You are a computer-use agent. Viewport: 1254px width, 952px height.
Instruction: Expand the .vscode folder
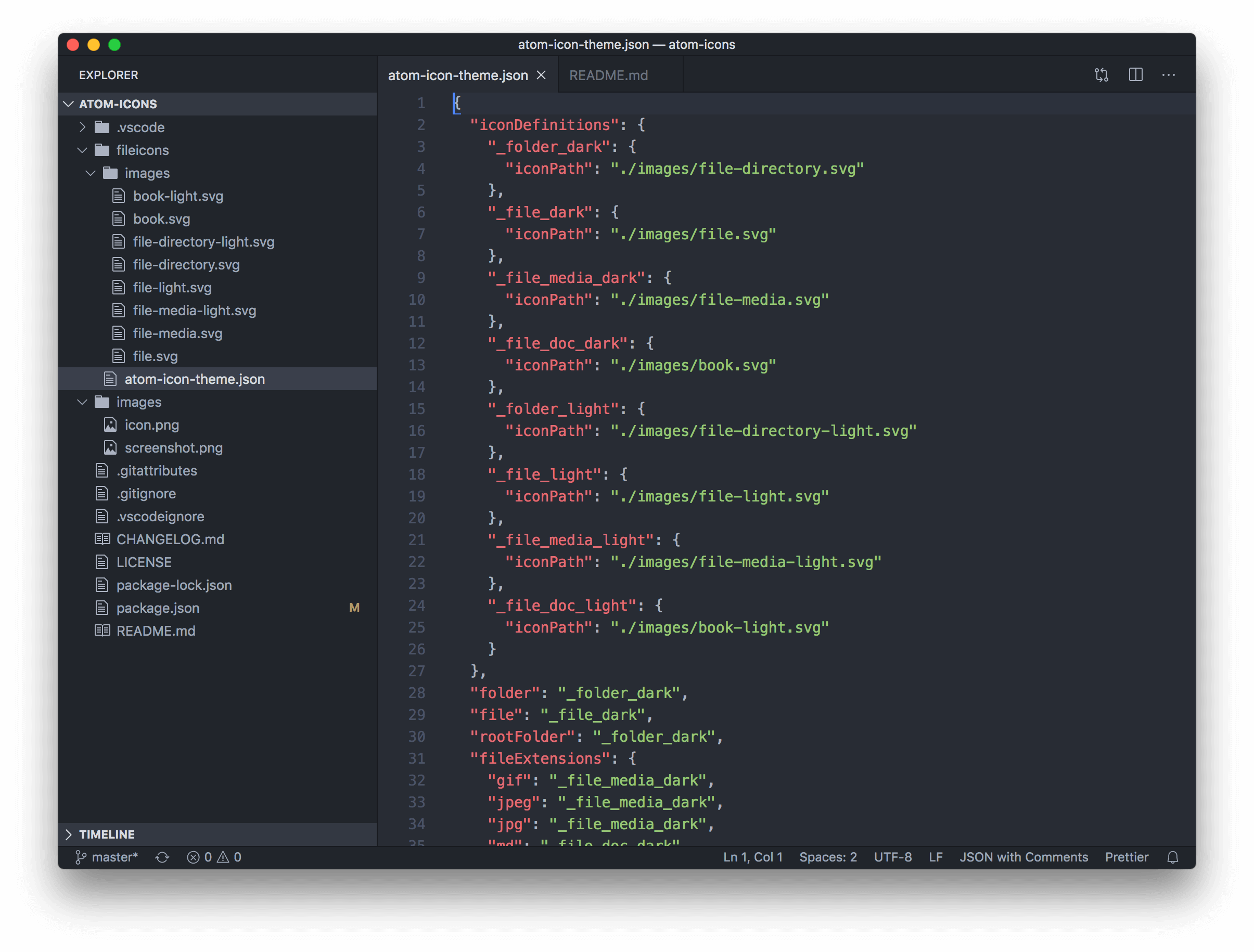pos(140,127)
